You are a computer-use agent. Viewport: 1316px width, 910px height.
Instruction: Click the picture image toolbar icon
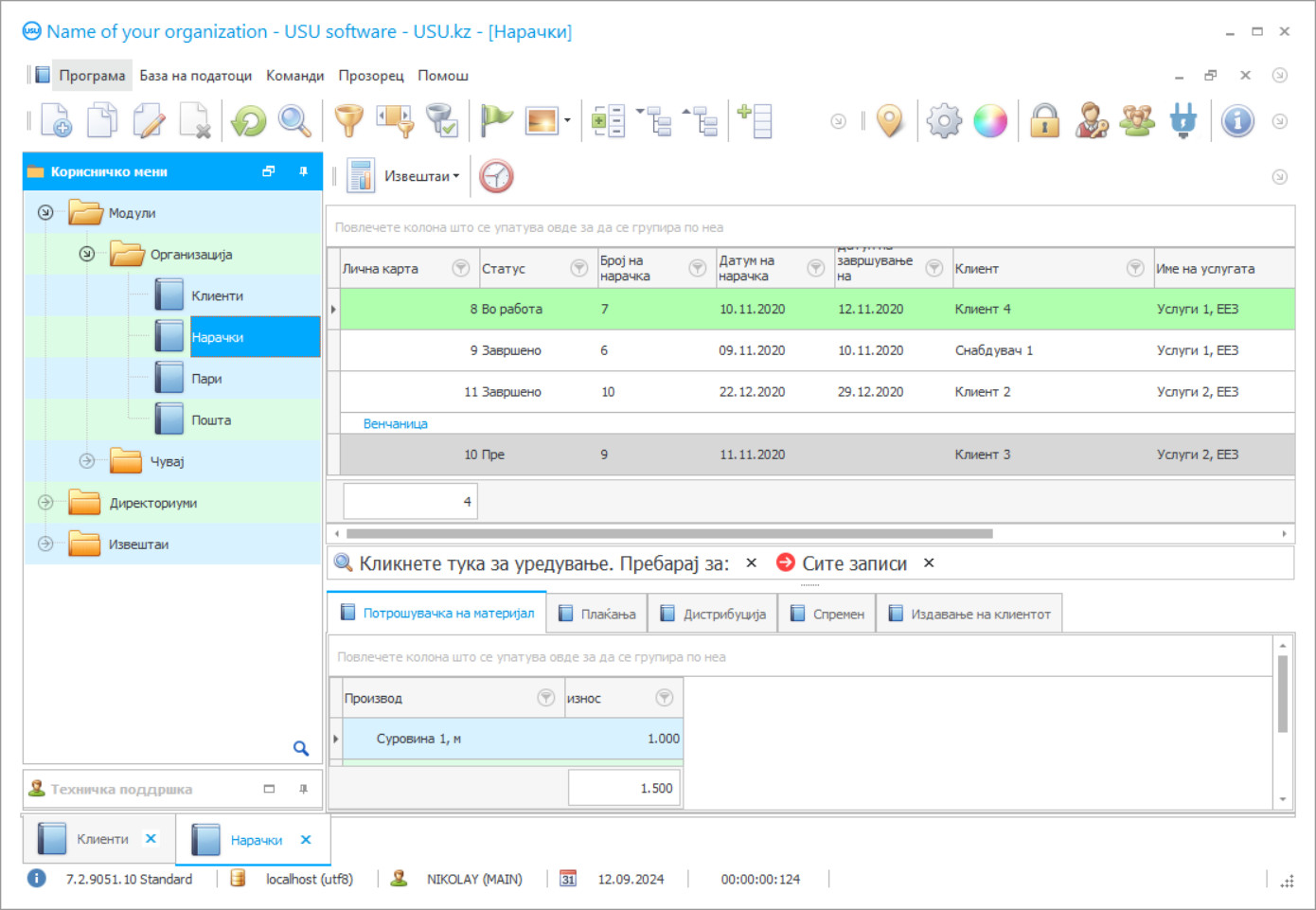click(542, 120)
